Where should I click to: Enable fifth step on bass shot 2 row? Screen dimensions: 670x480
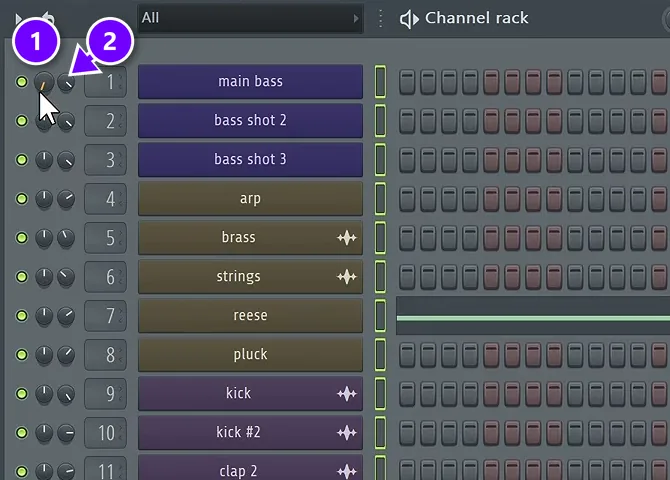[491, 121]
